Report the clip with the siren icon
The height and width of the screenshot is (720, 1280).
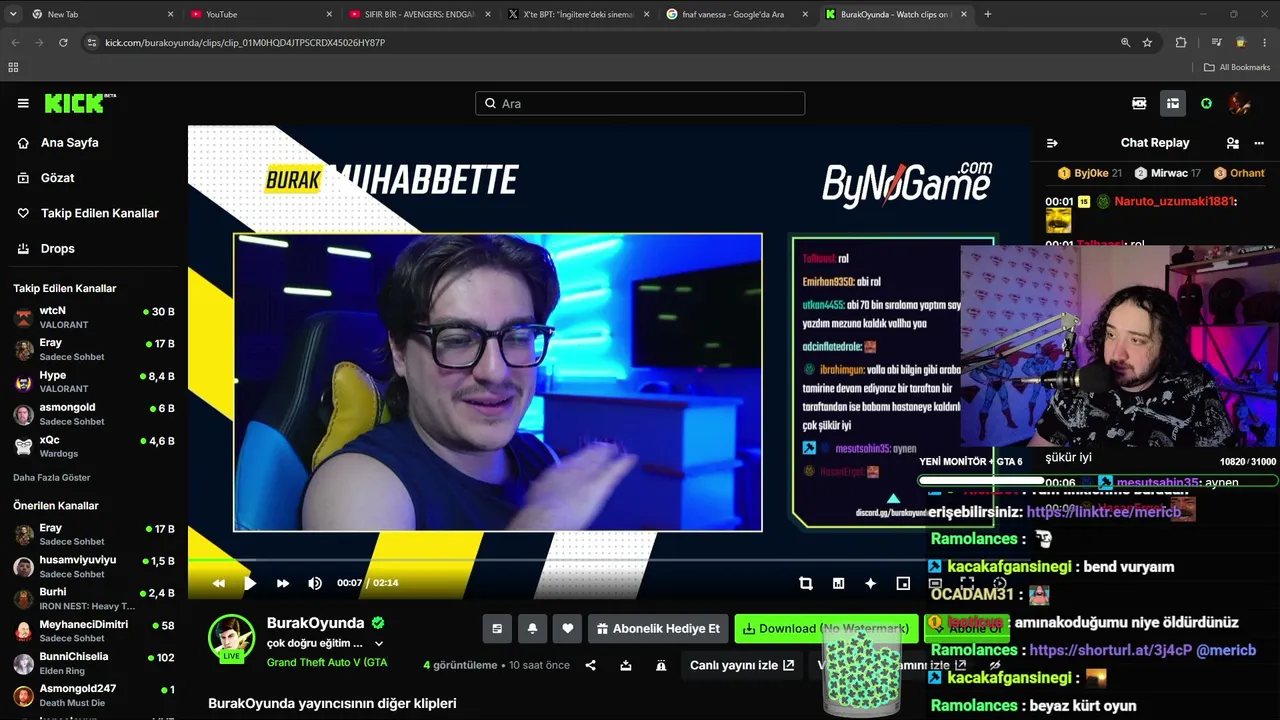coord(660,665)
